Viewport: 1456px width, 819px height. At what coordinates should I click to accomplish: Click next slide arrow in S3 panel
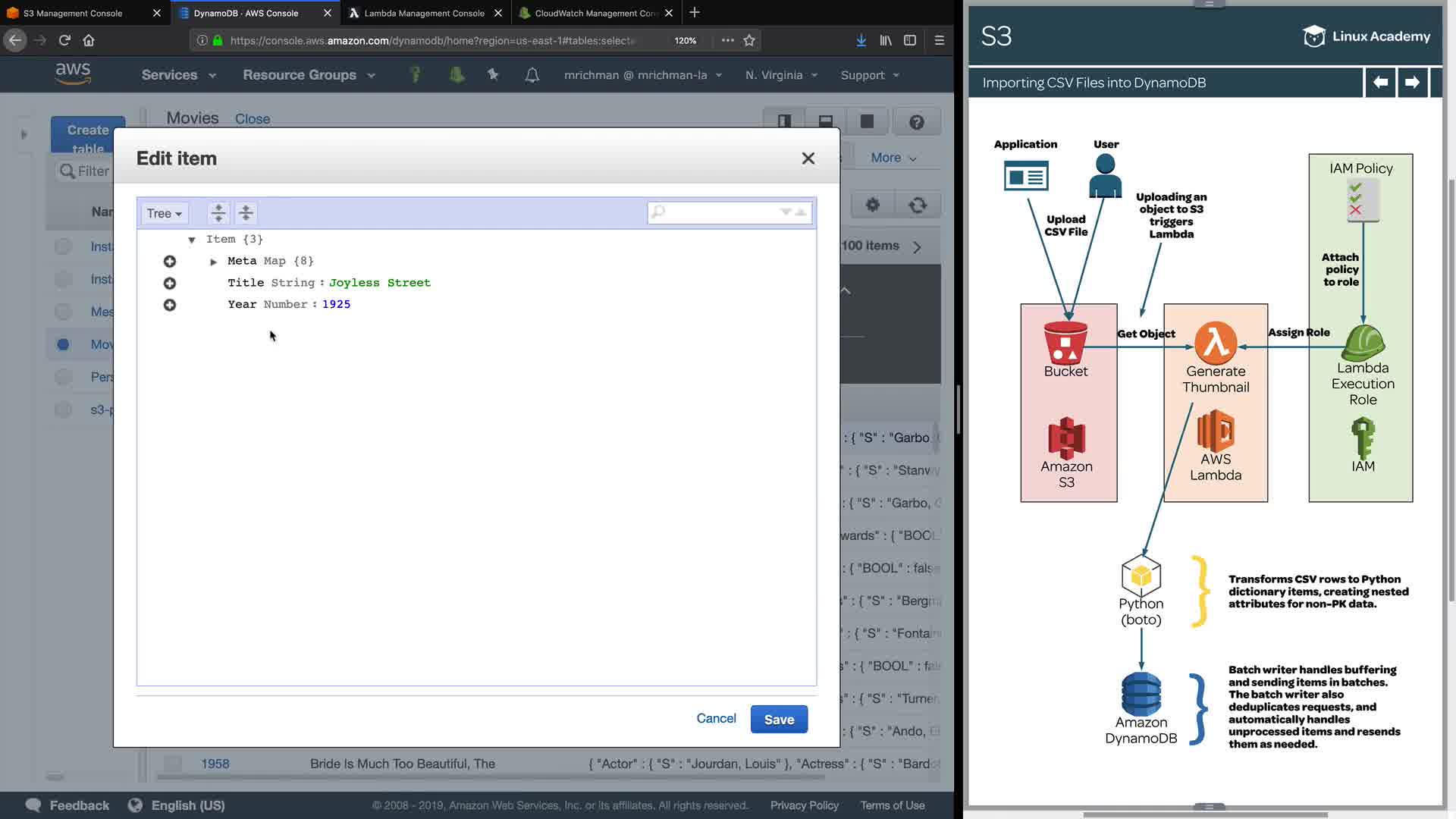(x=1412, y=83)
